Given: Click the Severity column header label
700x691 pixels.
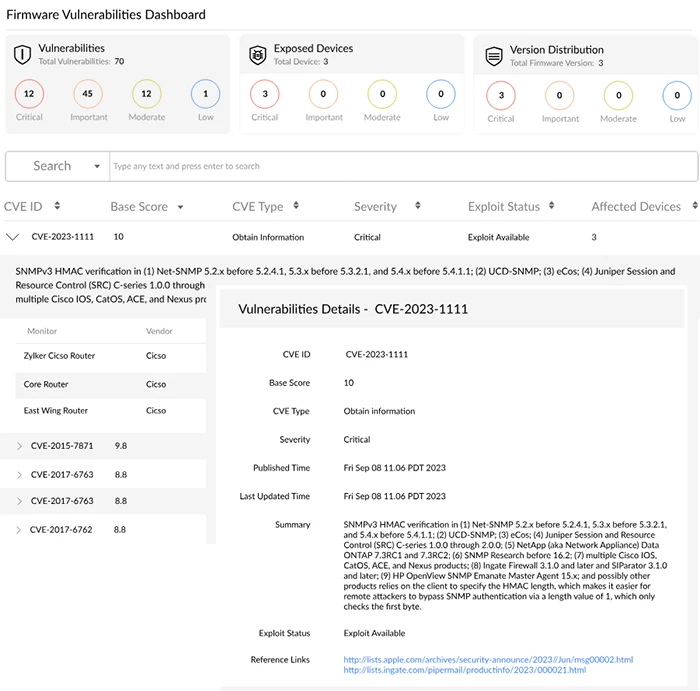Looking at the screenshot, I should tap(375, 207).
